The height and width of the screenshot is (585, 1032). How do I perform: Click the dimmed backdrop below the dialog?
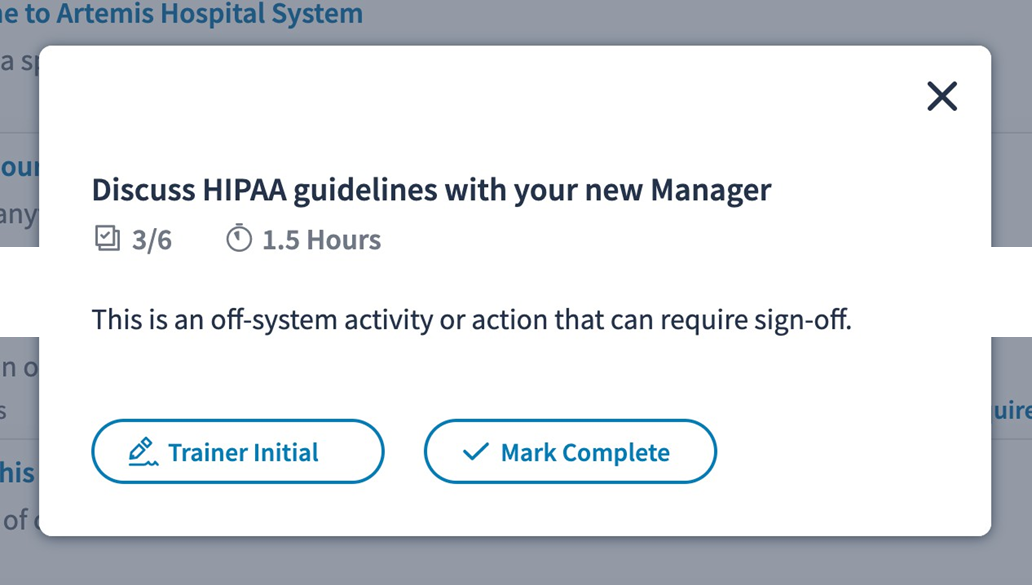(x=516, y=562)
